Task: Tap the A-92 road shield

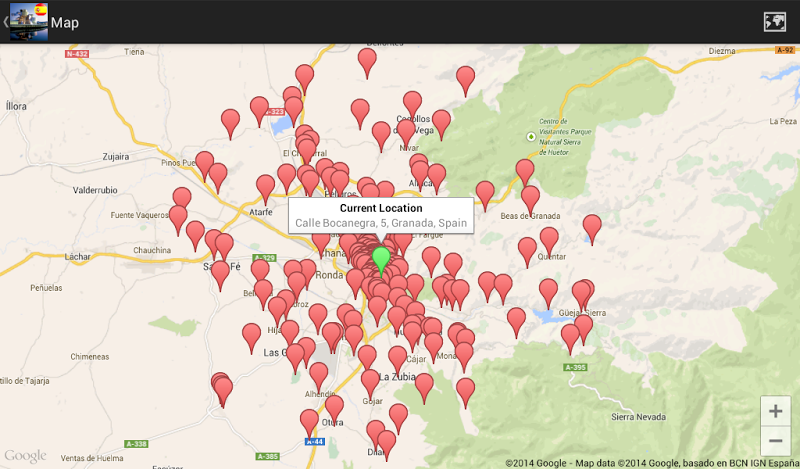Action: point(785,50)
